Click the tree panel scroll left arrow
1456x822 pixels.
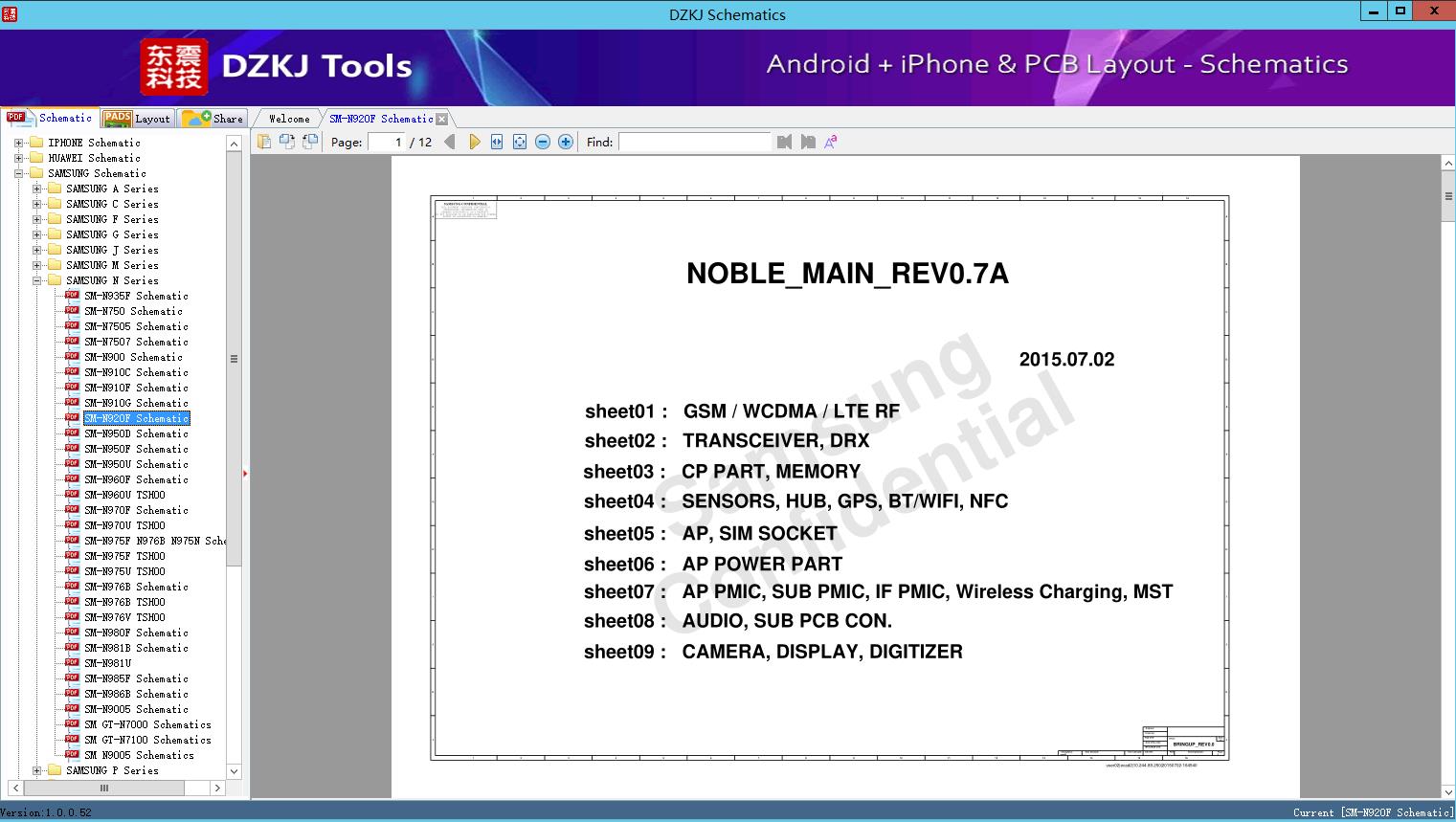pyautogui.click(x=15, y=788)
